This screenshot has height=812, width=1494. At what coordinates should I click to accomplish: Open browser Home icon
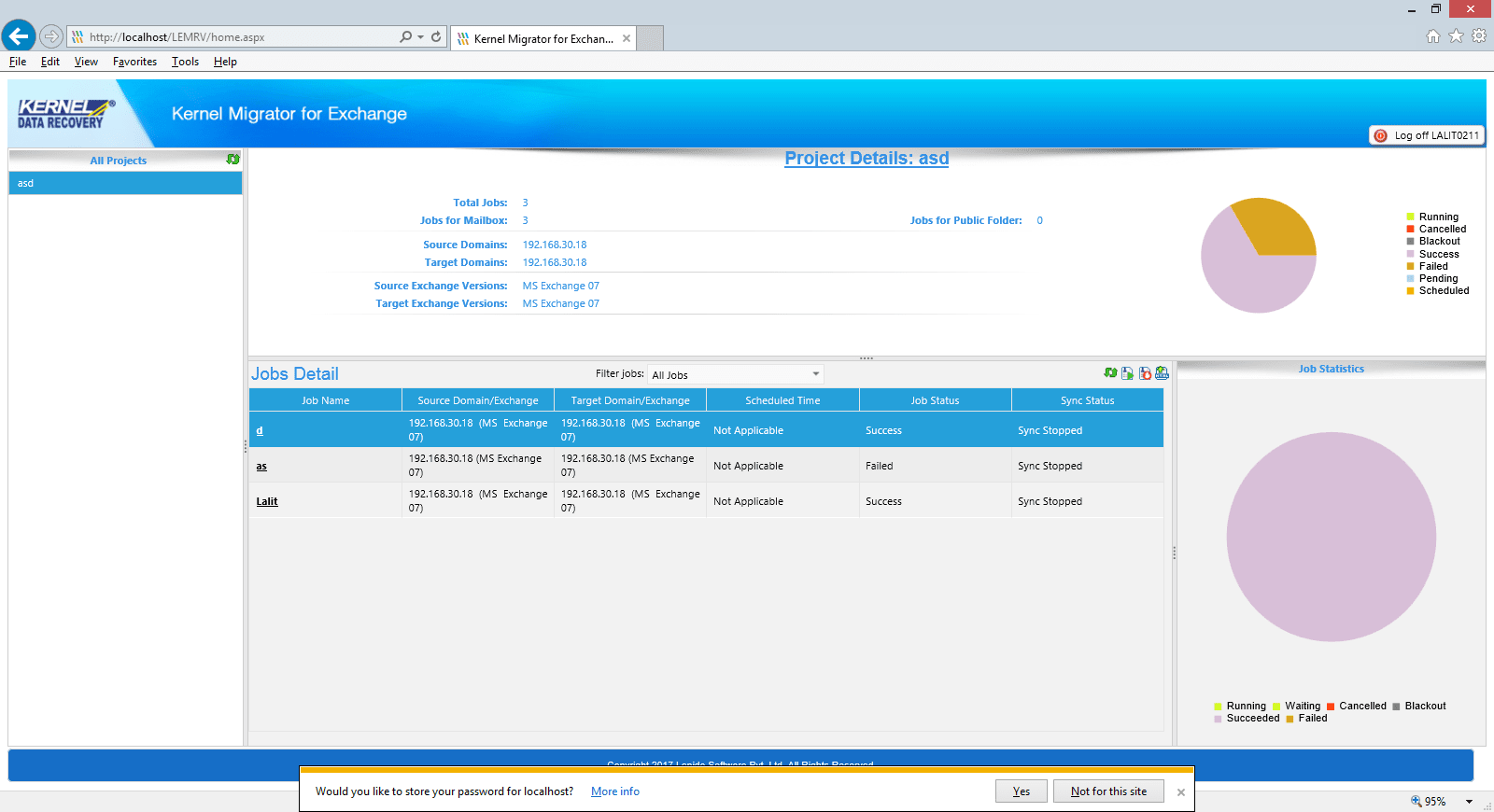(1433, 36)
